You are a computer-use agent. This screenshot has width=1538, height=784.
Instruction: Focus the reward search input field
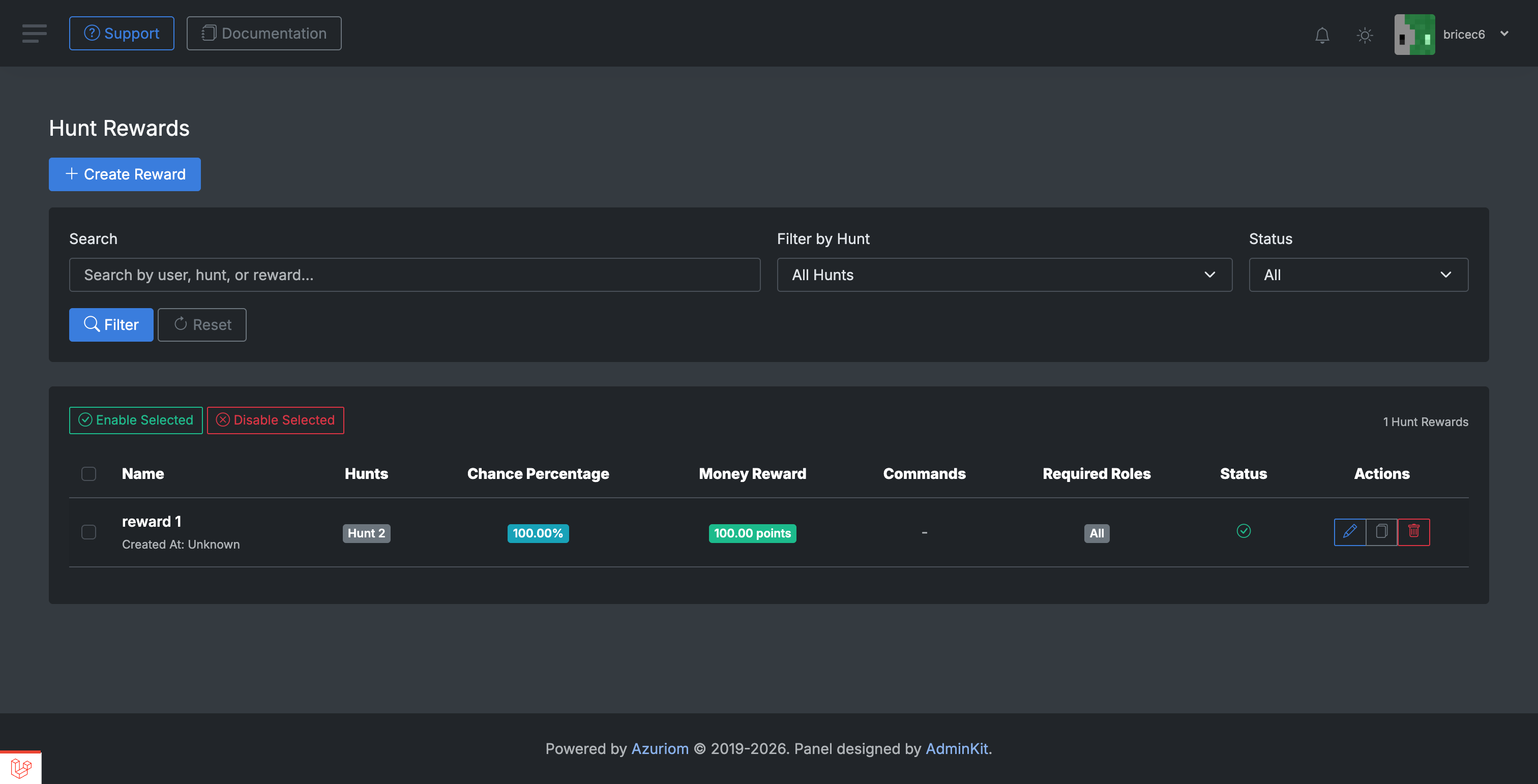[414, 275]
